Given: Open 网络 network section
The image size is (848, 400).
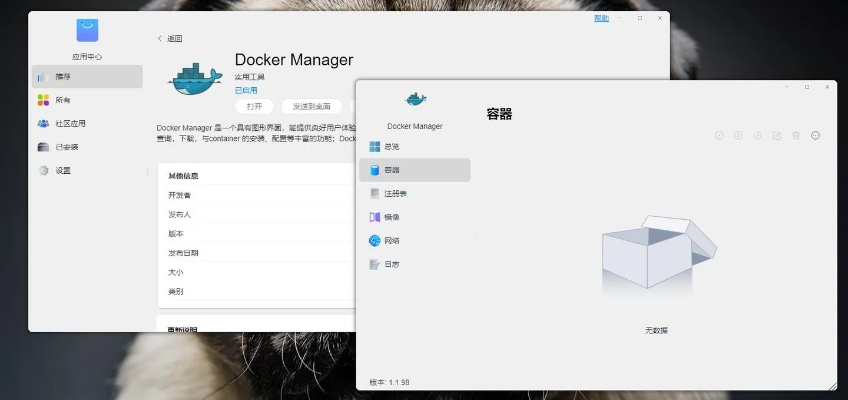Looking at the screenshot, I should tap(391, 241).
